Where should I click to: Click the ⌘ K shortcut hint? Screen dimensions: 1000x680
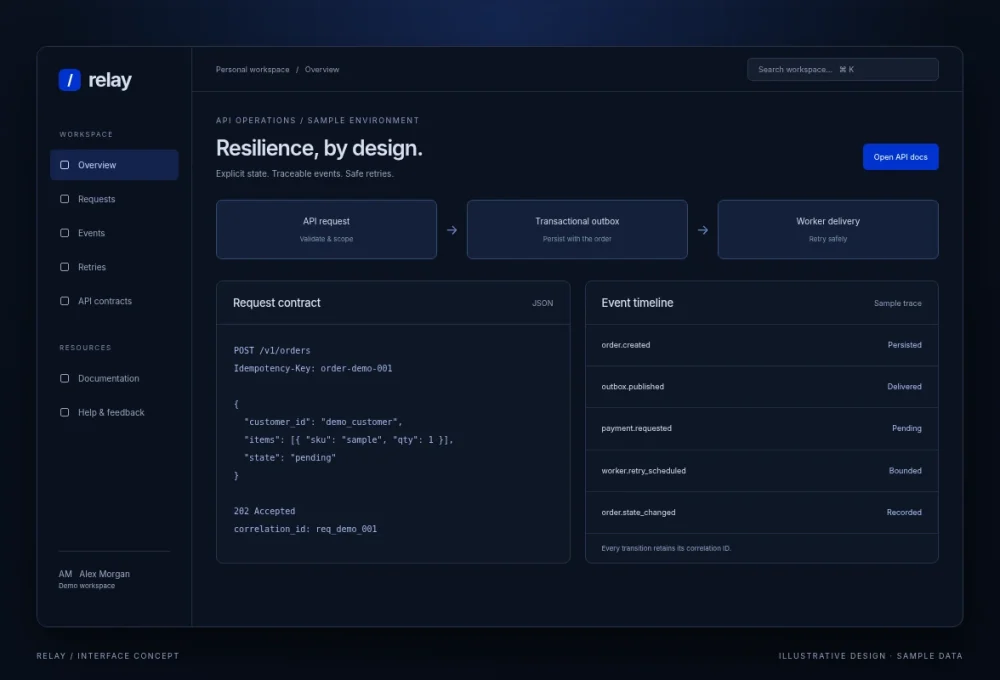(x=846, y=70)
